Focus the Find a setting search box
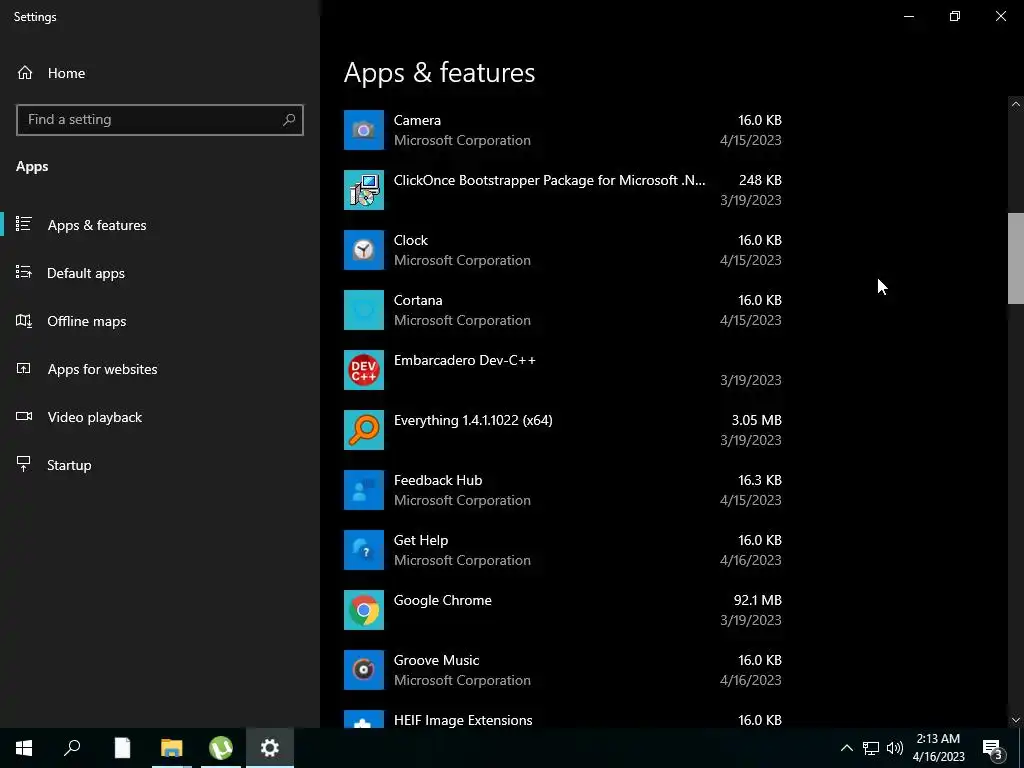1024x768 pixels. coord(160,120)
